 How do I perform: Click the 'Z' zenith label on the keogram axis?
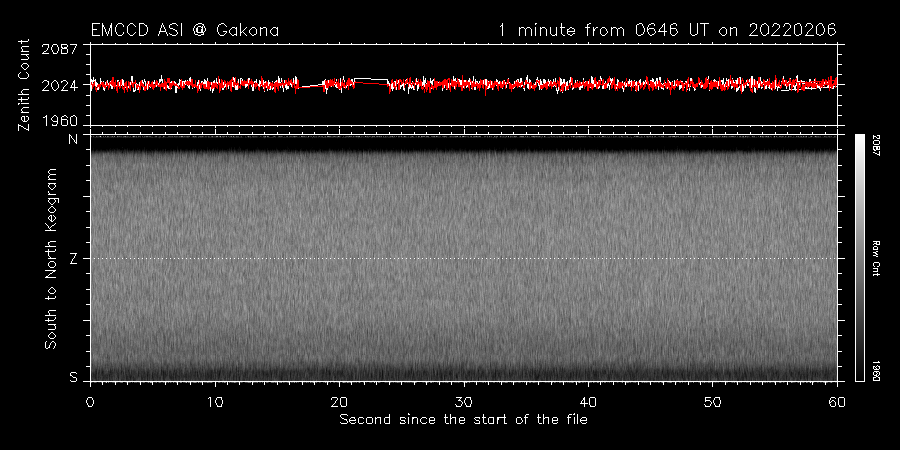73,258
